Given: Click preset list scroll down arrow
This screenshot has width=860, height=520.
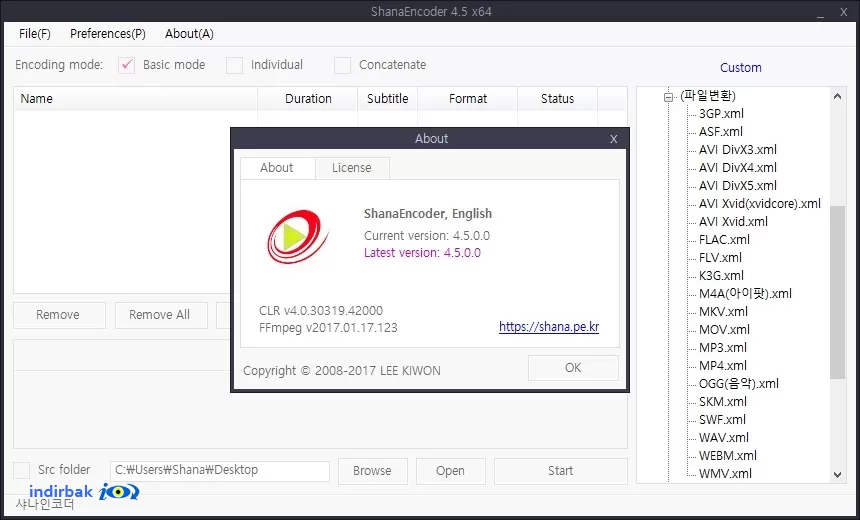Looking at the screenshot, I should (838, 475).
